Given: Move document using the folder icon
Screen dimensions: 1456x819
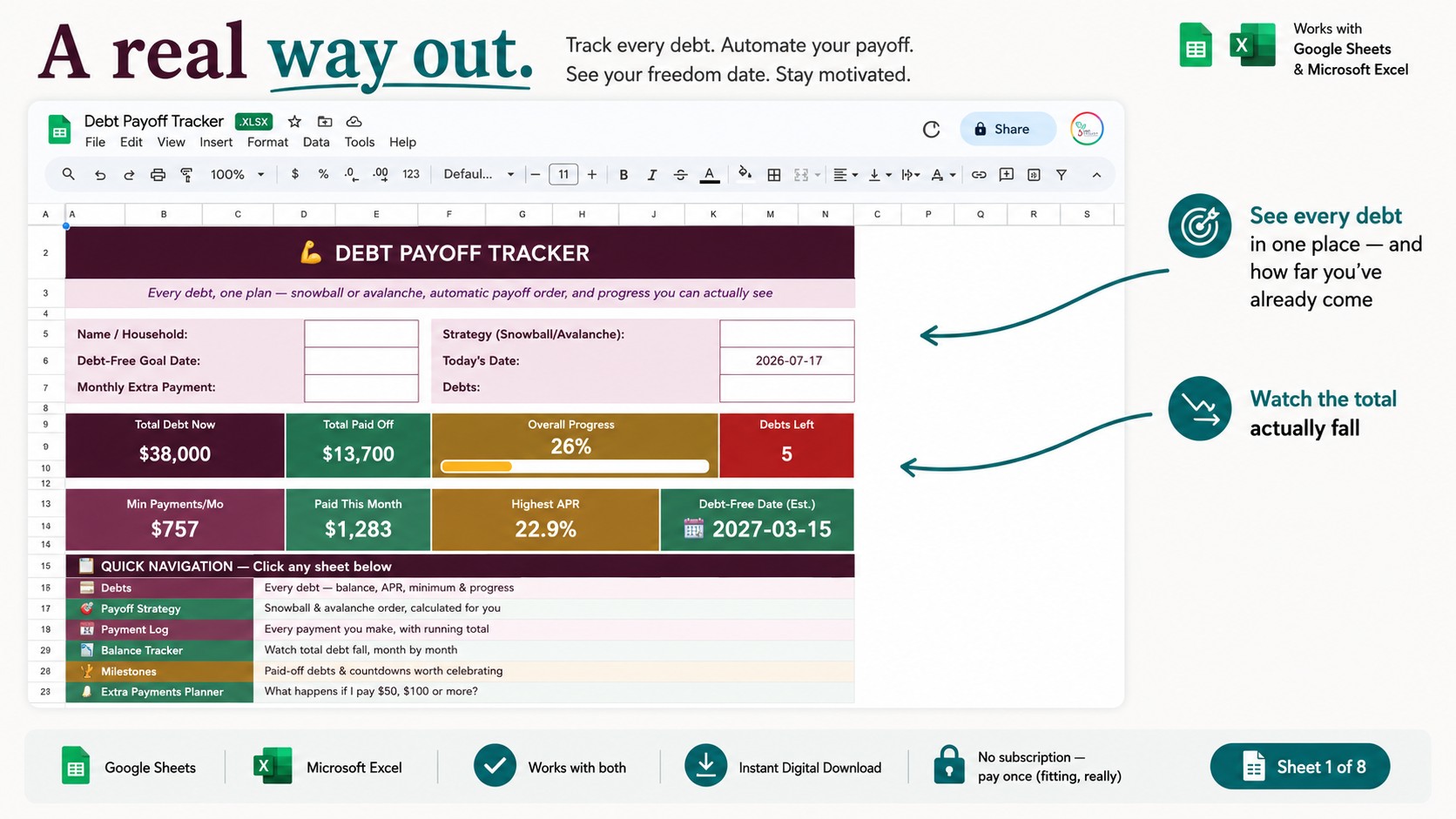Looking at the screenshot, I should [325, 121].
